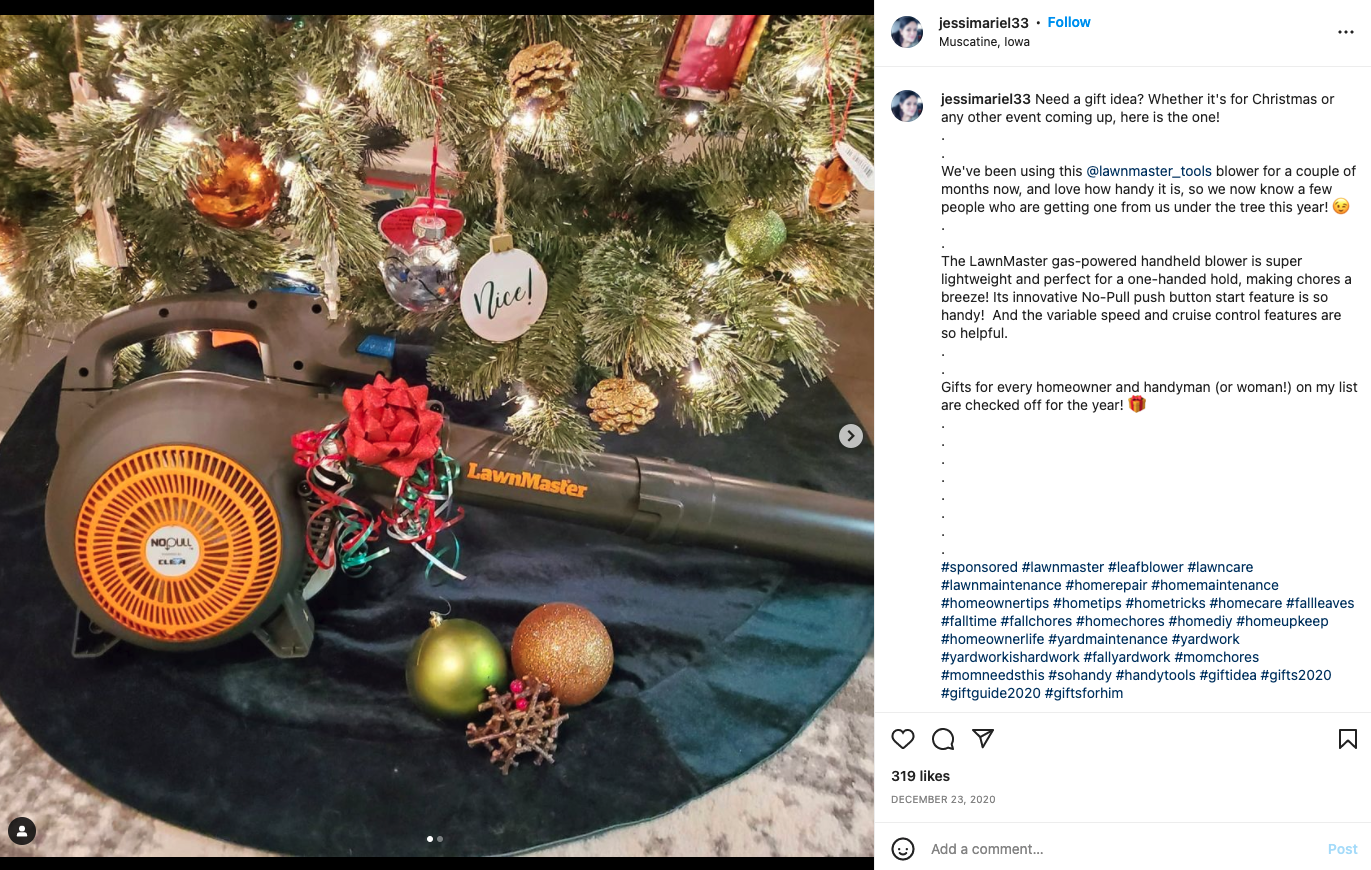Open the three-dot more options menu
Viewport: 1371px width, 870px height.
(1346, 32)
